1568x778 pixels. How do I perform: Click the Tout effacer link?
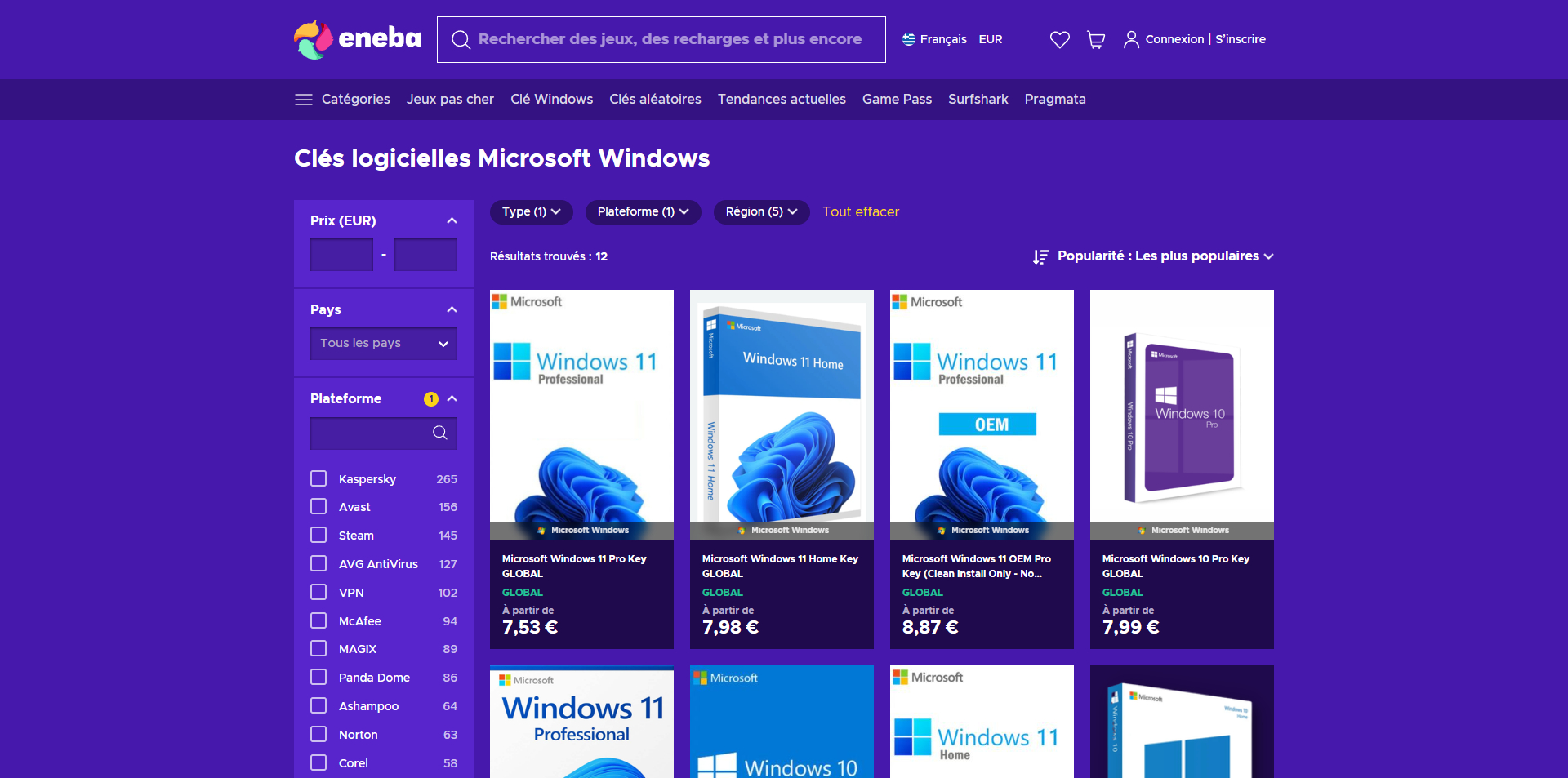click(x=861, y=211)
